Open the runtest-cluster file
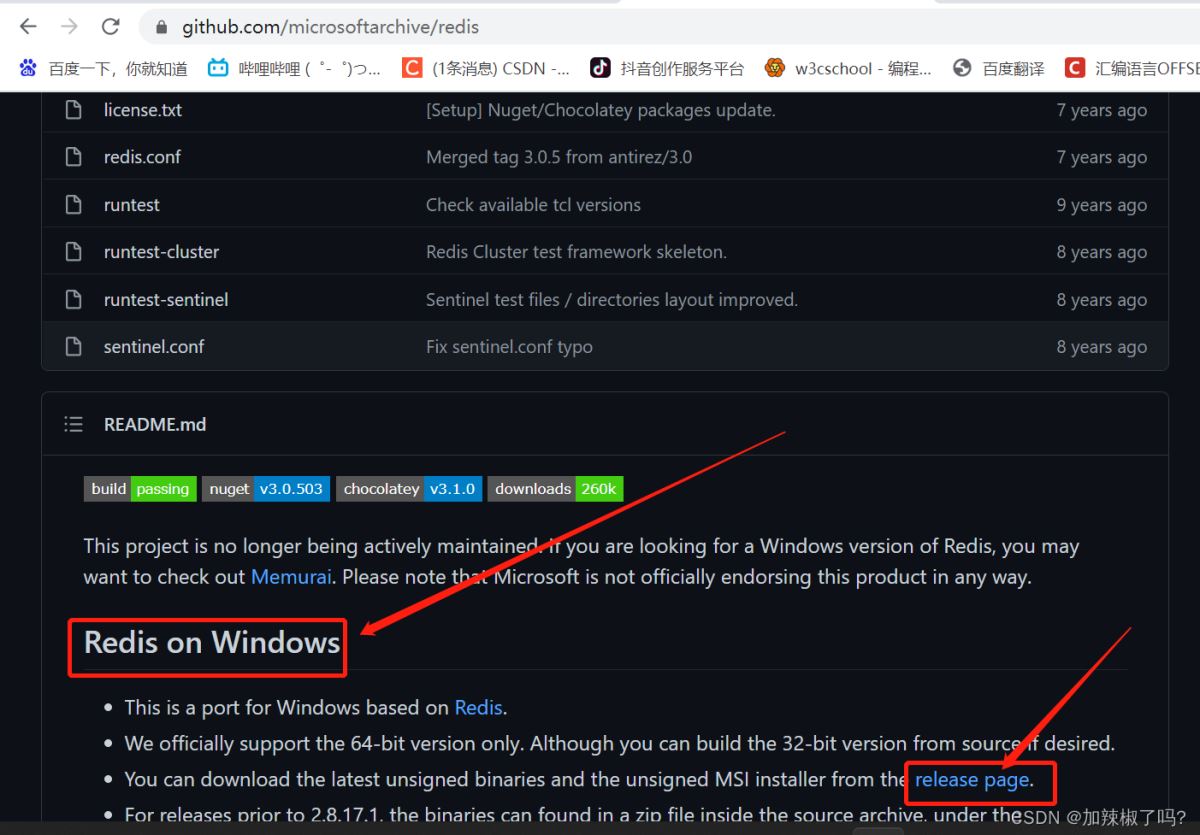1200x835 pixels. click(x=161, y=252)
